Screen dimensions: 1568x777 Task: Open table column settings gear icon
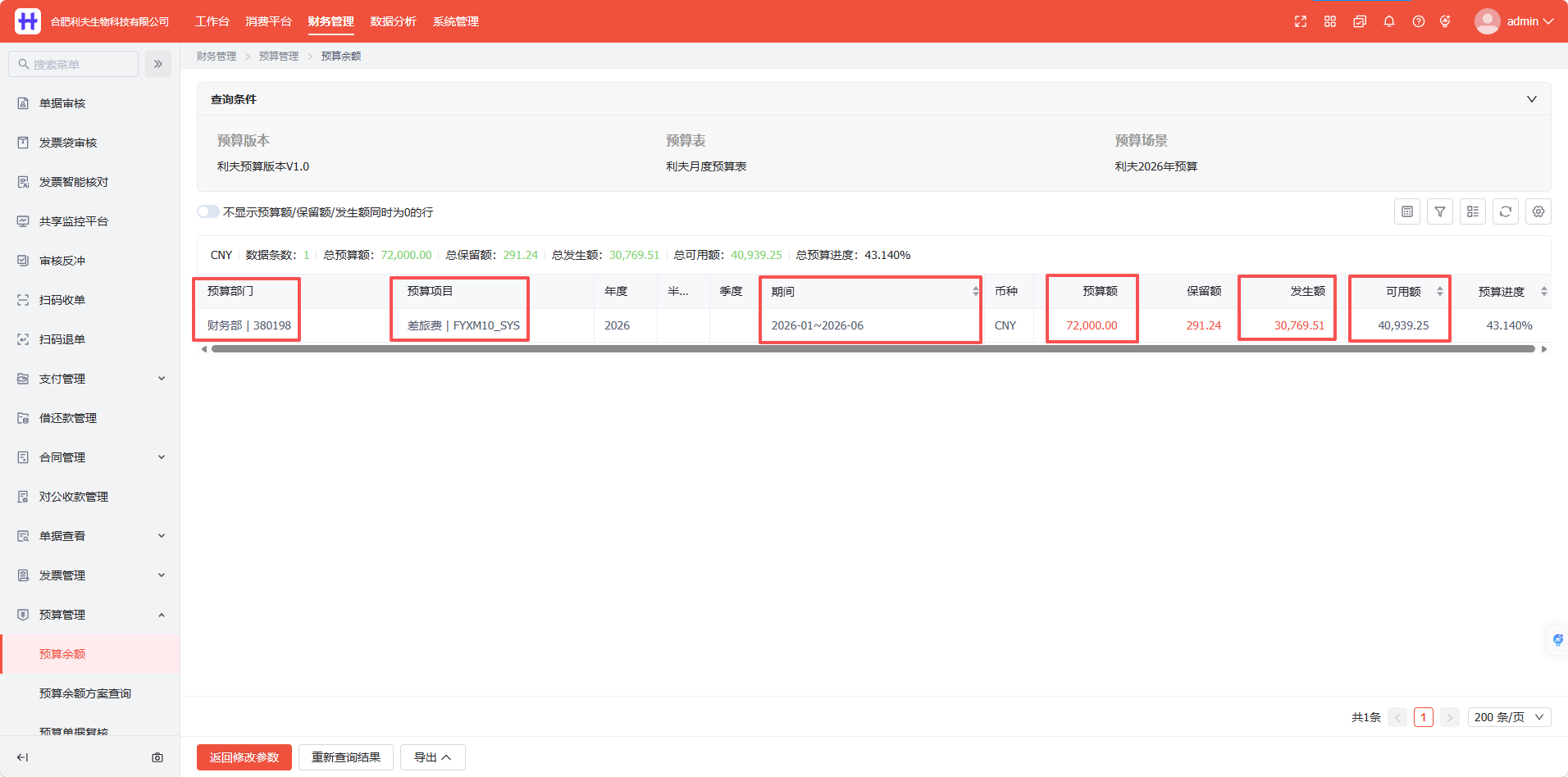point(1538,211)
